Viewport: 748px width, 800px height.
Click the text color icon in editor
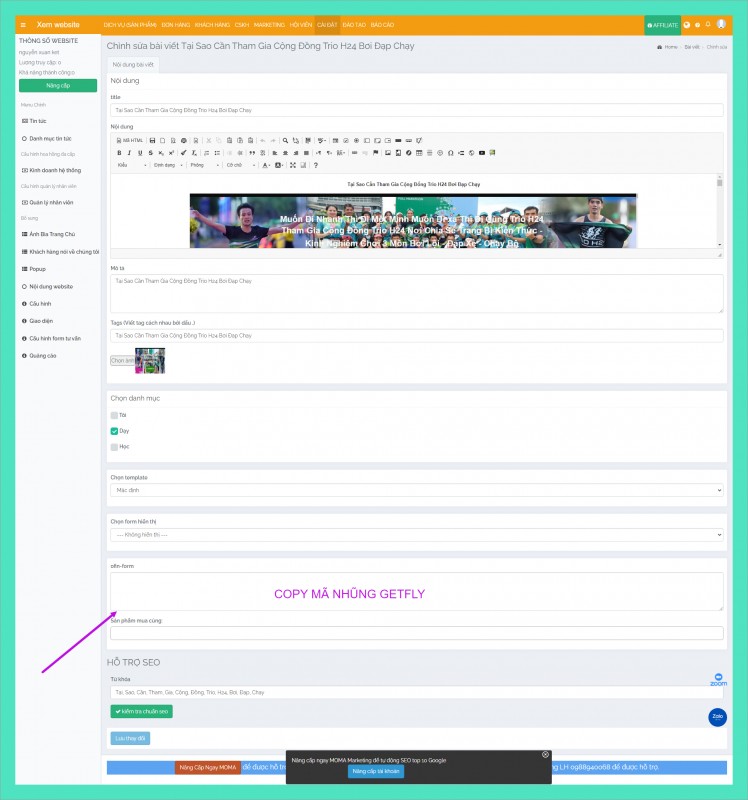click(266, 165)
